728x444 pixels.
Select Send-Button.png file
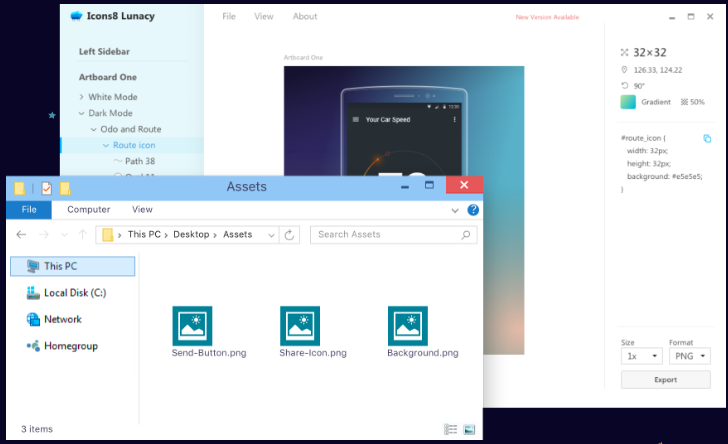[x=209, y=332]
